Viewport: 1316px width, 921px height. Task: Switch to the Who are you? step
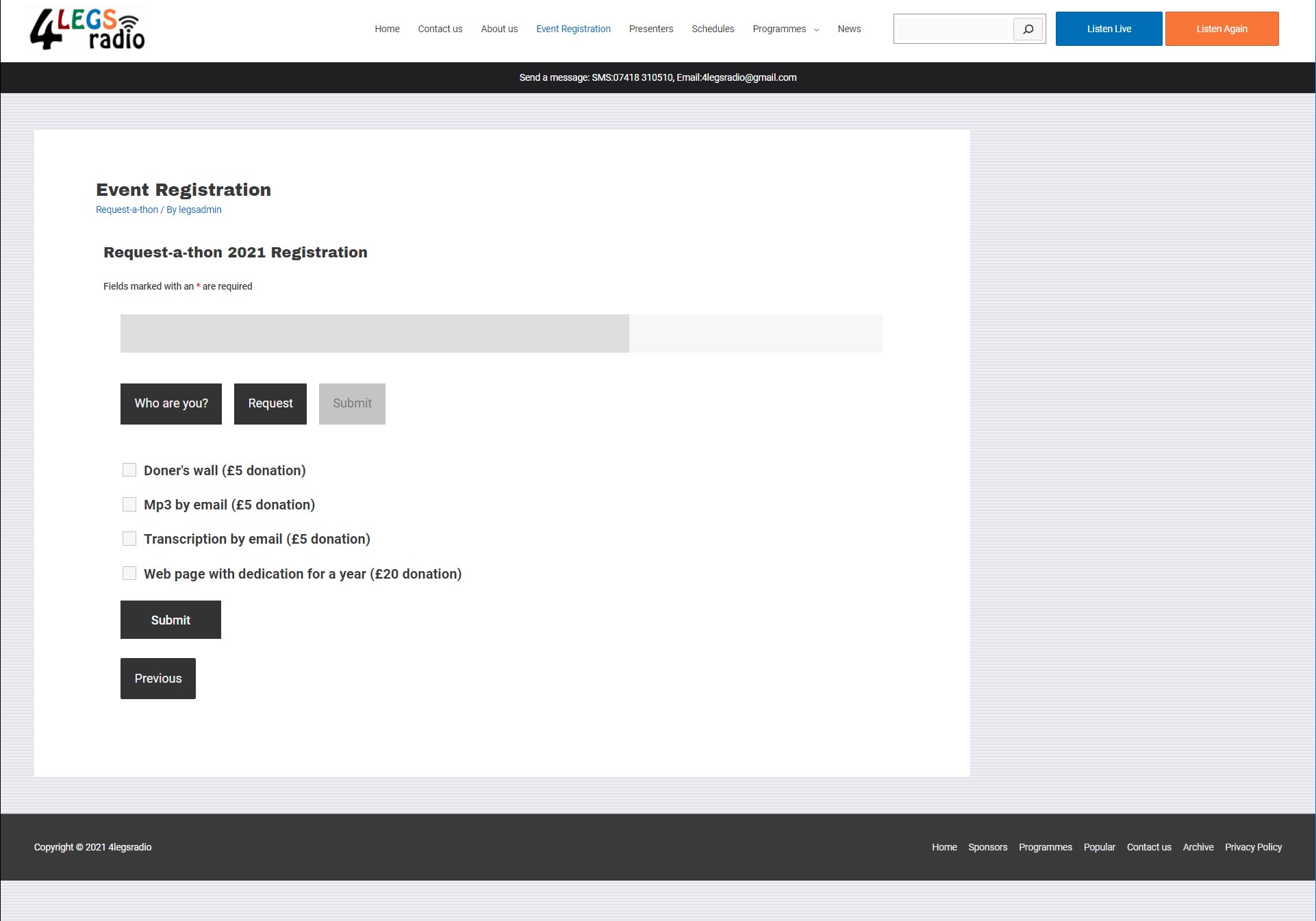pos(171,403)
